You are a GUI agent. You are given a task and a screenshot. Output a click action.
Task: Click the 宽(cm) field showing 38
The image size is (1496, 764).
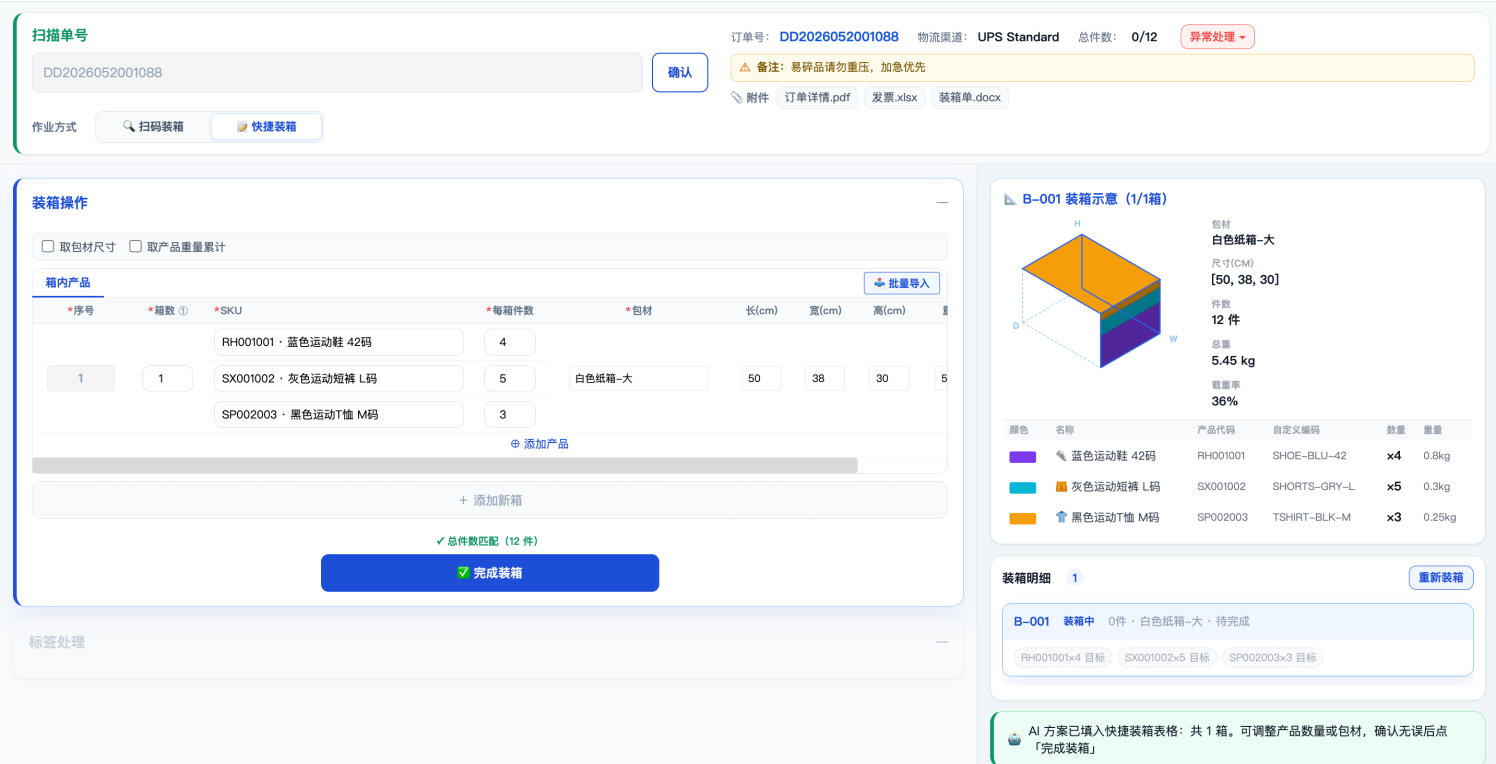pos(825,378)
